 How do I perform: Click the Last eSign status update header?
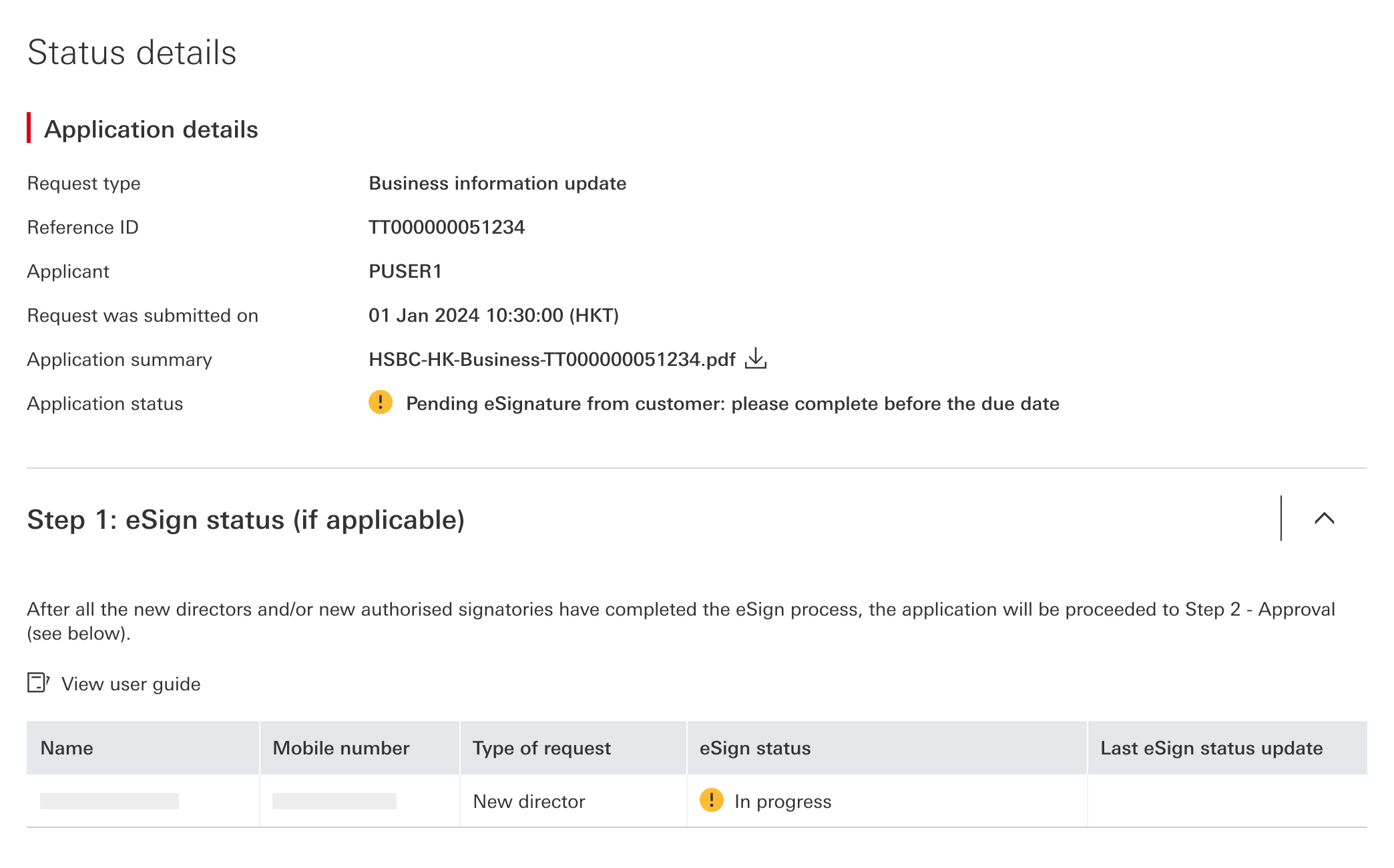pos(1211,748)
